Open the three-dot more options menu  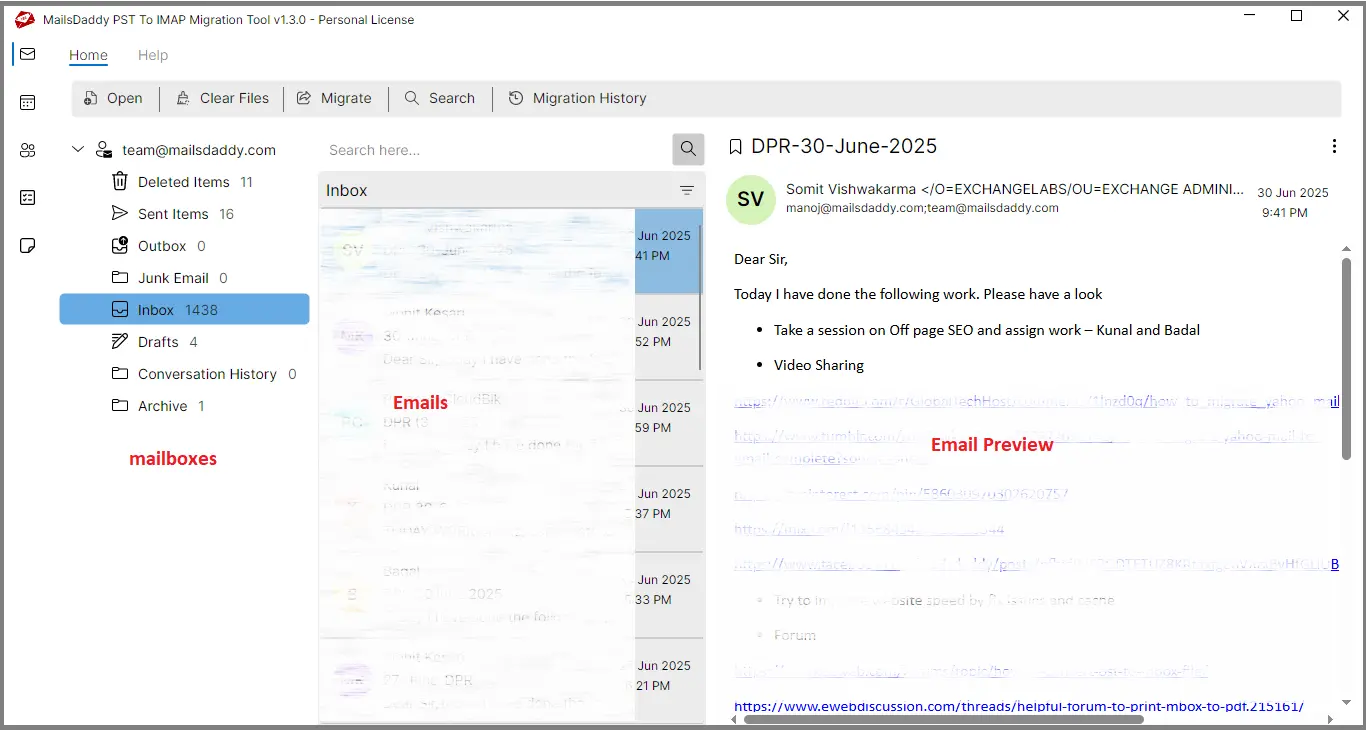[x=1334, y=147]
